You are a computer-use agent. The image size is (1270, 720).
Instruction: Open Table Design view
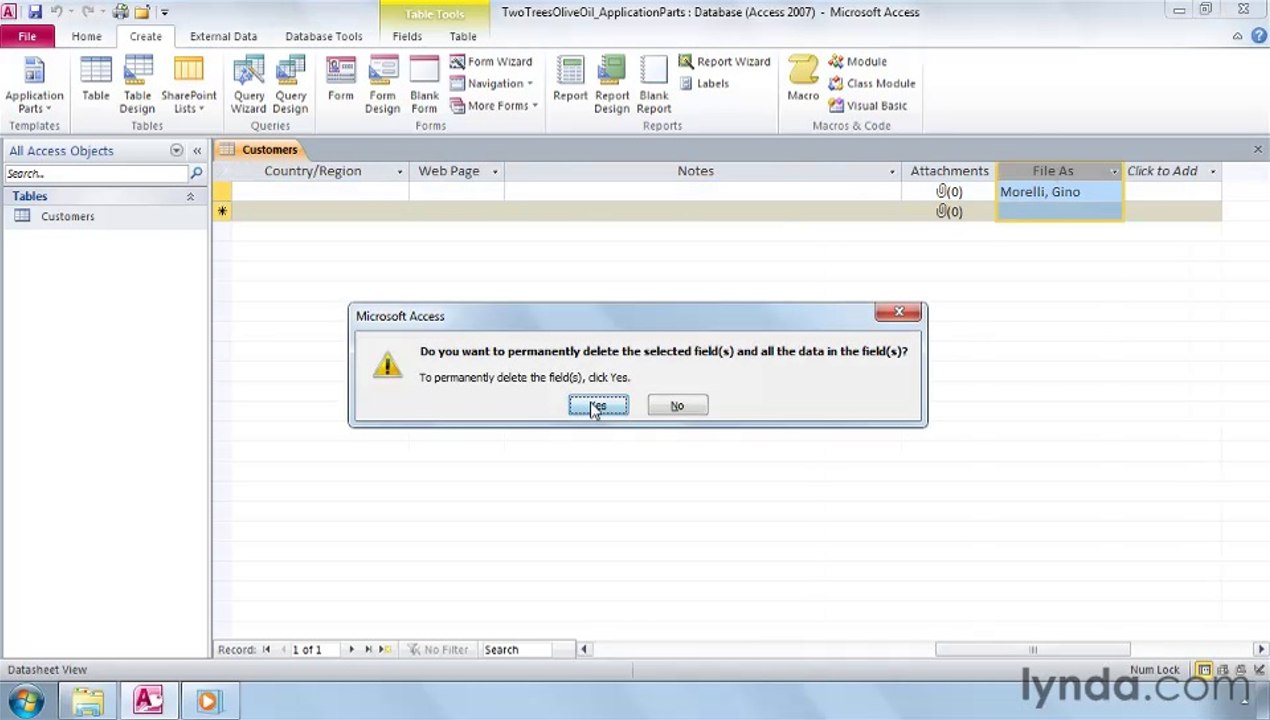pyautogui.click(x=137, y=86)
